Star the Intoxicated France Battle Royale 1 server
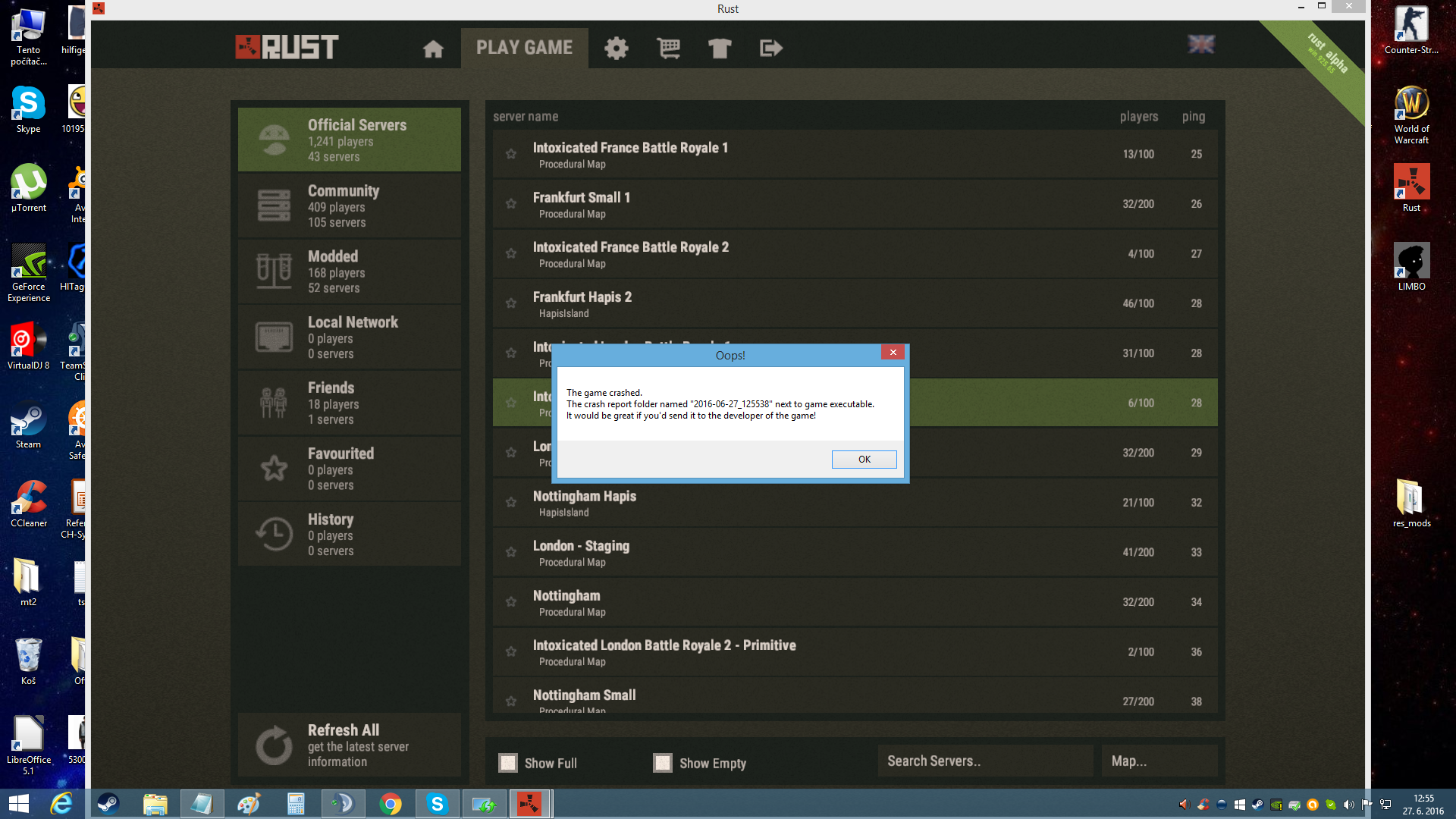1456x819 pixels. click(511, 154)
